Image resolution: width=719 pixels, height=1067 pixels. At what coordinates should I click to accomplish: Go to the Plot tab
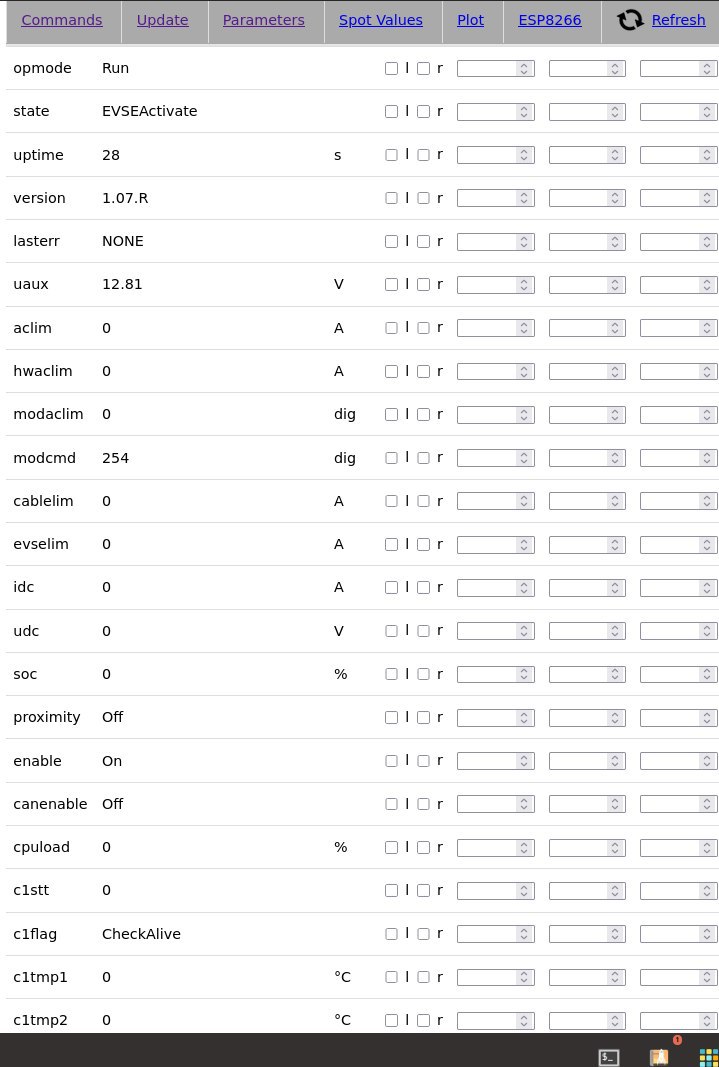pos(471,20)
